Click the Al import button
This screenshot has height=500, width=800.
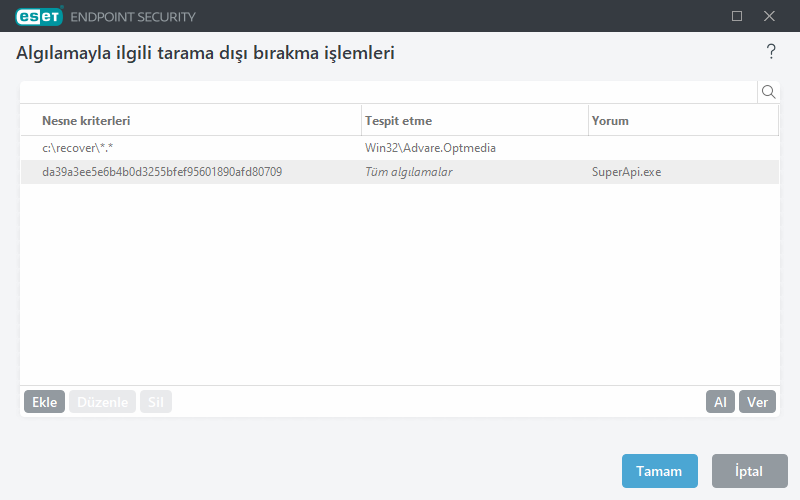pos(720,402)
